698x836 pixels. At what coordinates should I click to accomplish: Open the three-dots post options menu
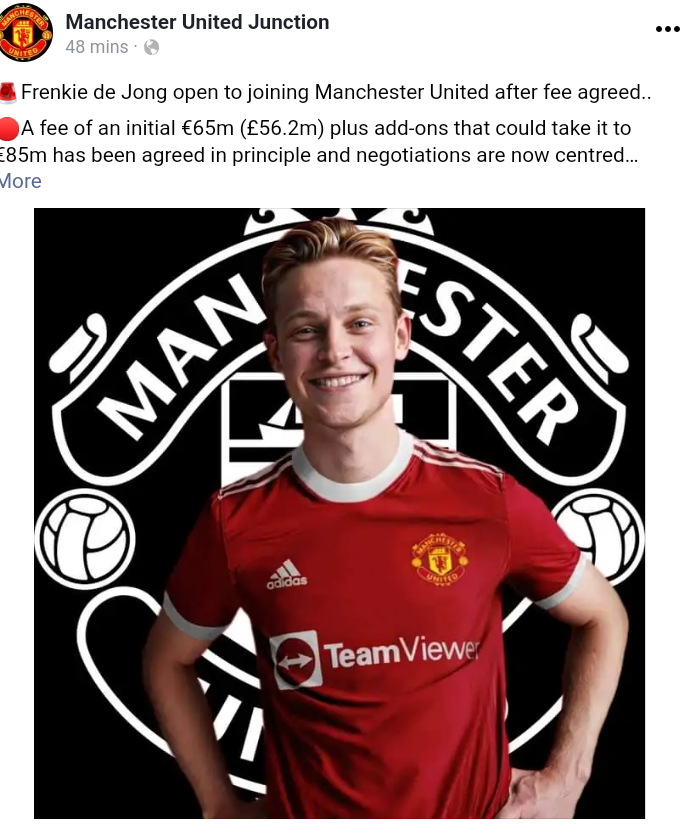click(x=667, y=29)
